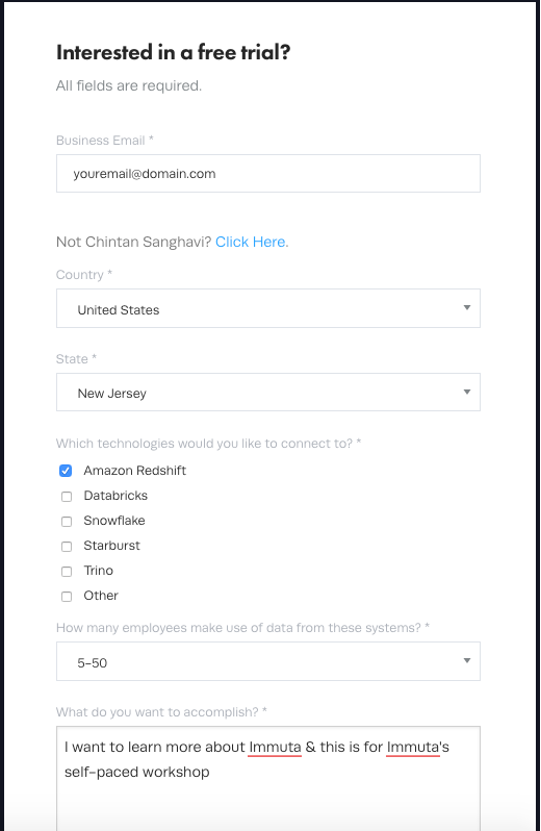This screenshot has width=541, height=831.
Task: Click the Snowflake label text
Action: (x=114, y=520)
